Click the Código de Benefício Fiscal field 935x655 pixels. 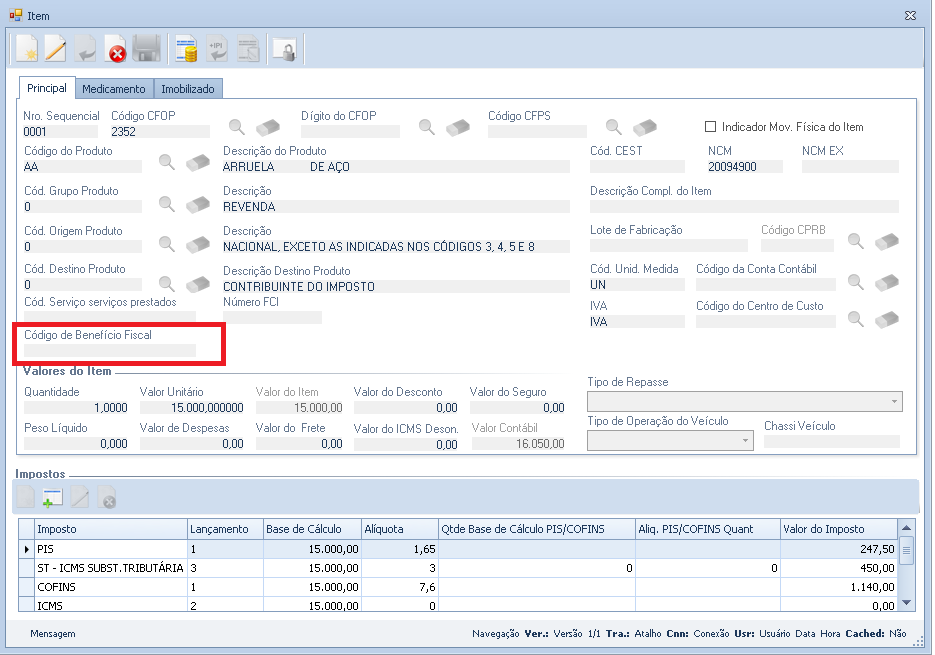pyautogui.click(x=110, y=351)
